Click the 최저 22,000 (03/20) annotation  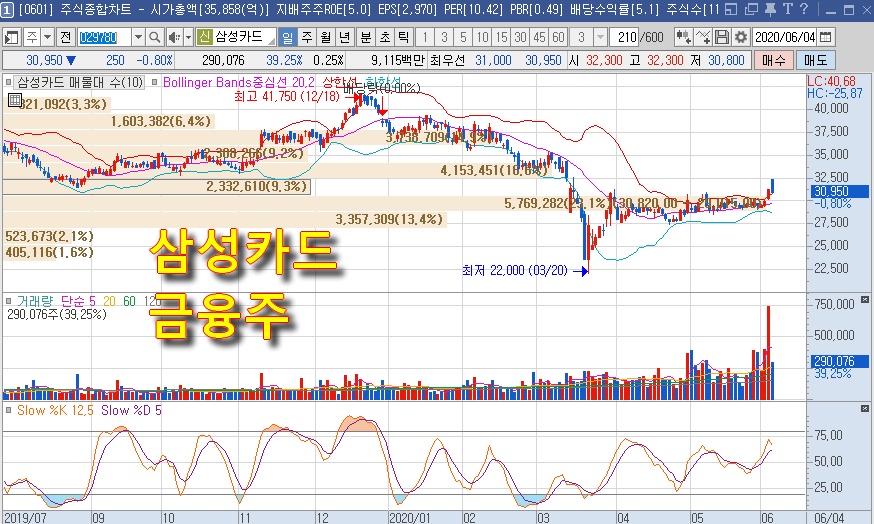pos(514,270)
